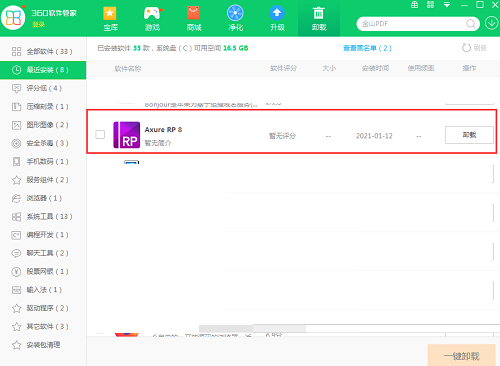Open the 查看黑名单 (2) link
This screenshot has width=500, height=366.
click(x=367, y=48)
